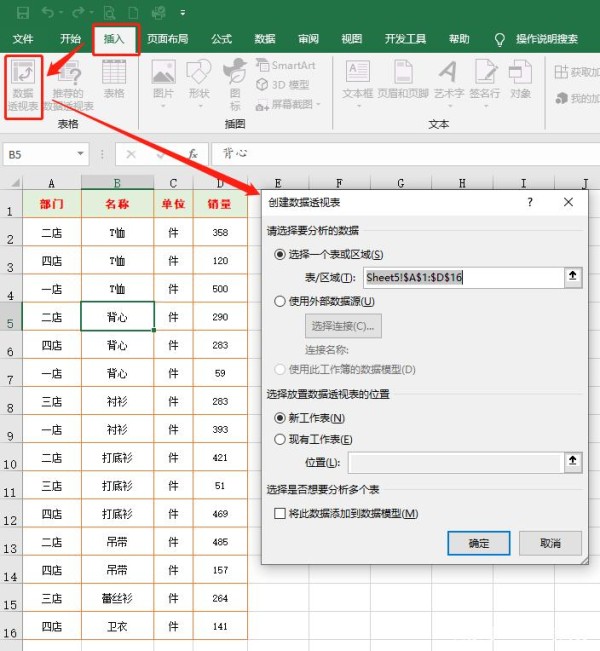Click the Undo arrow icon
Image resolution: width=600 pixels, height=651 pixels.
48,12
